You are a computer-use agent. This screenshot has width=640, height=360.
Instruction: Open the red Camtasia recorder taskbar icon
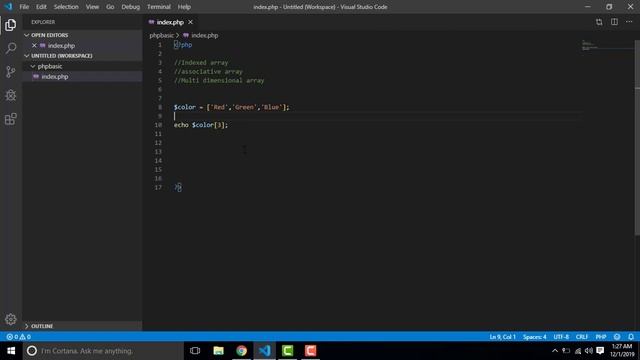coord(311,351)
